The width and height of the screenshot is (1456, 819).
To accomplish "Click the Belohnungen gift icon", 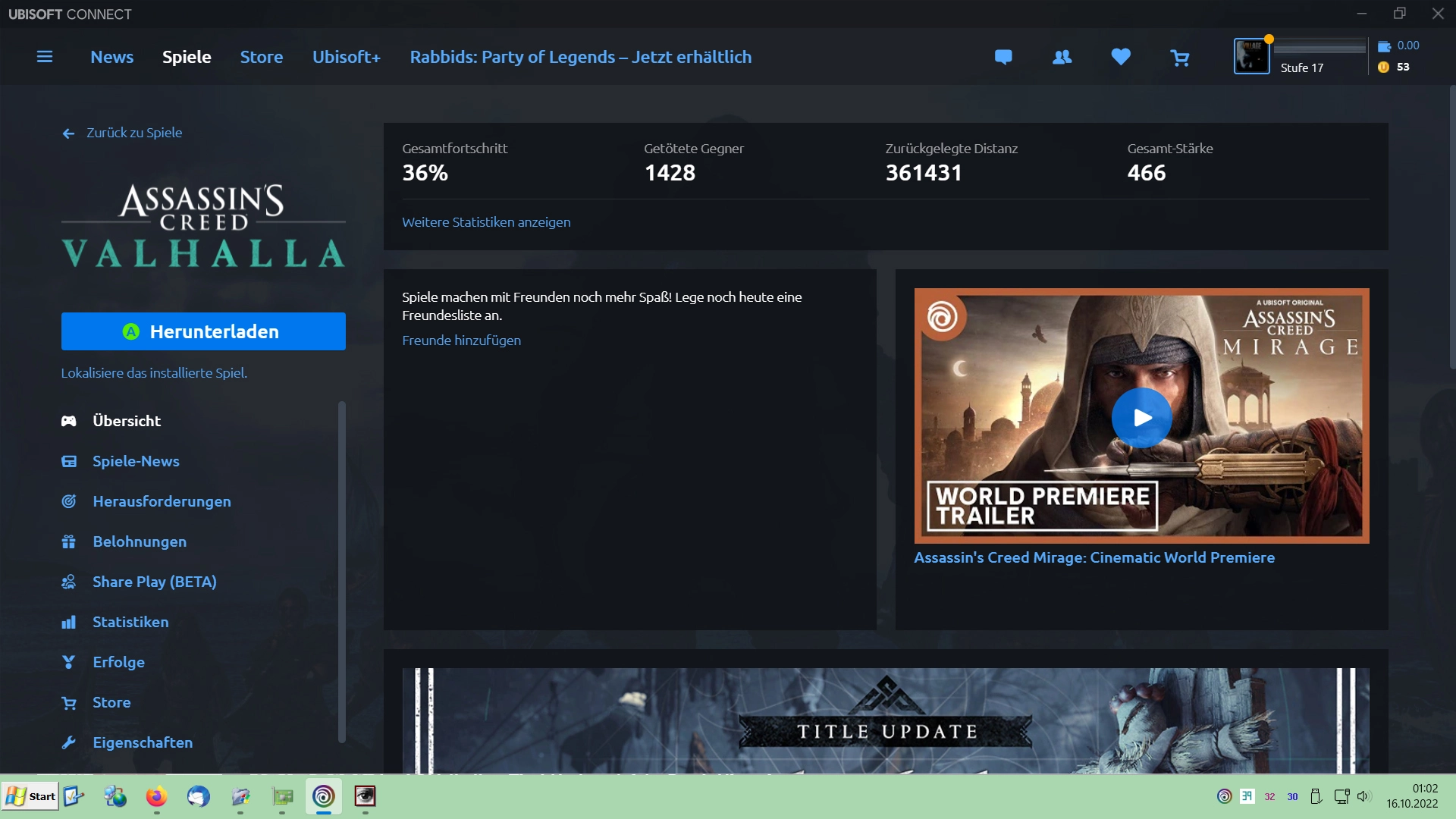I will 69,541.
